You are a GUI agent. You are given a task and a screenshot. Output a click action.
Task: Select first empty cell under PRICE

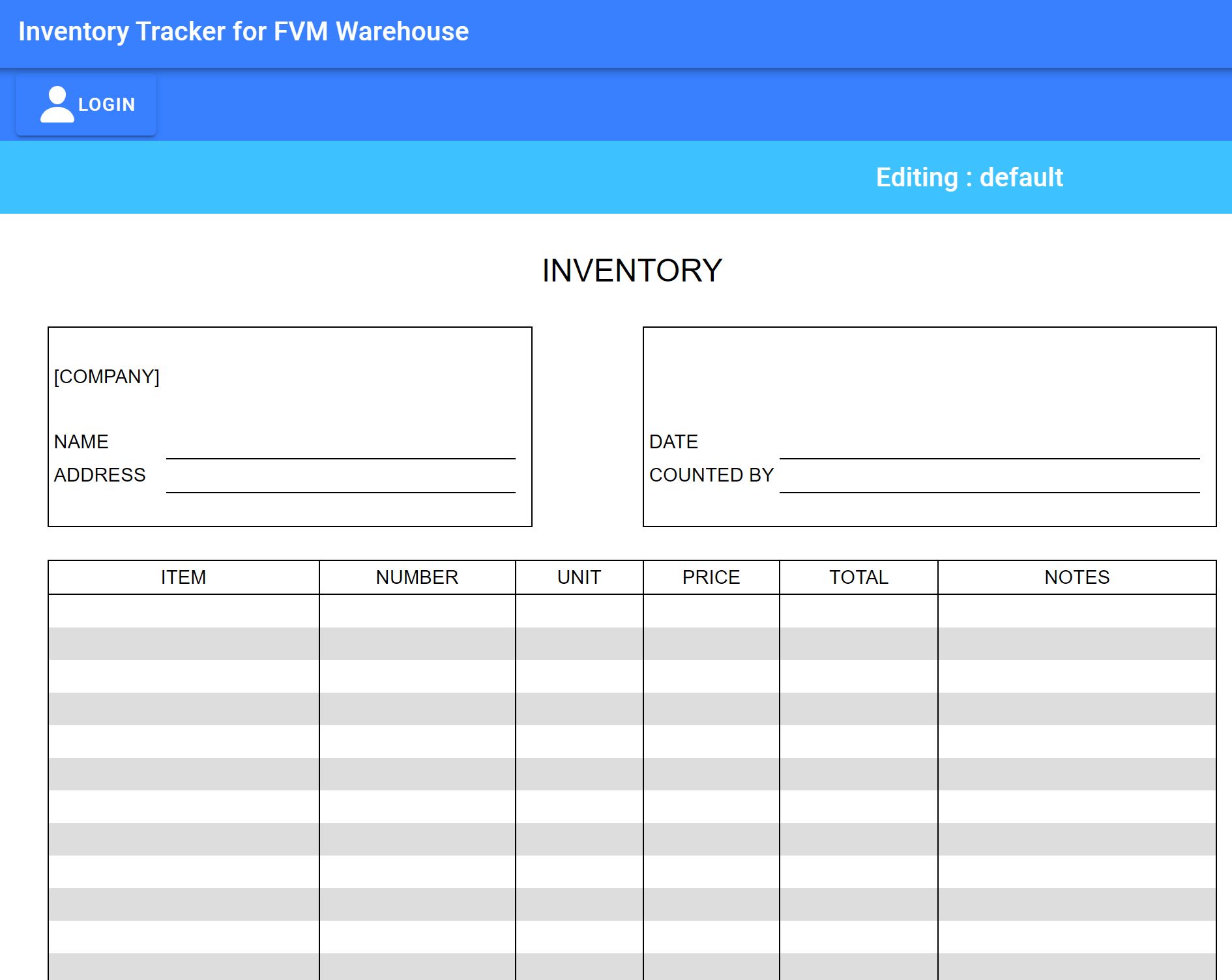click(711, 611)
